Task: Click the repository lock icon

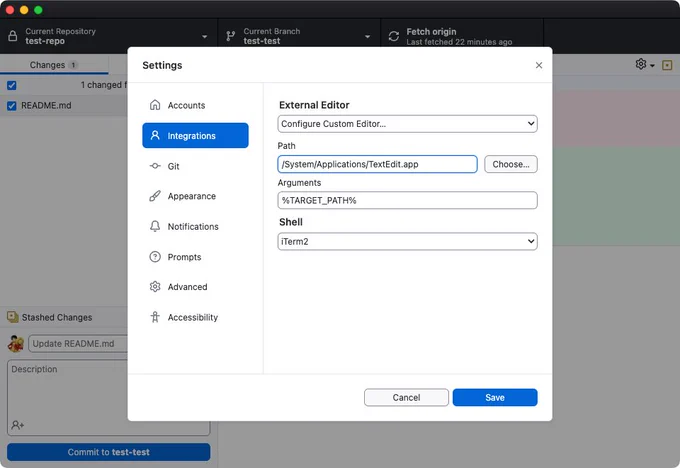Action: [x=13, y=36]
